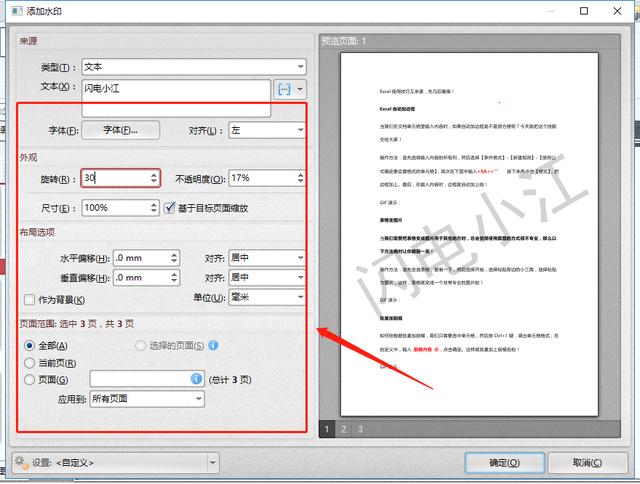Open the text 对齐(L) dropdown showing 左
Viewport: 640px width, 484px height.
[x=267, y=130]
